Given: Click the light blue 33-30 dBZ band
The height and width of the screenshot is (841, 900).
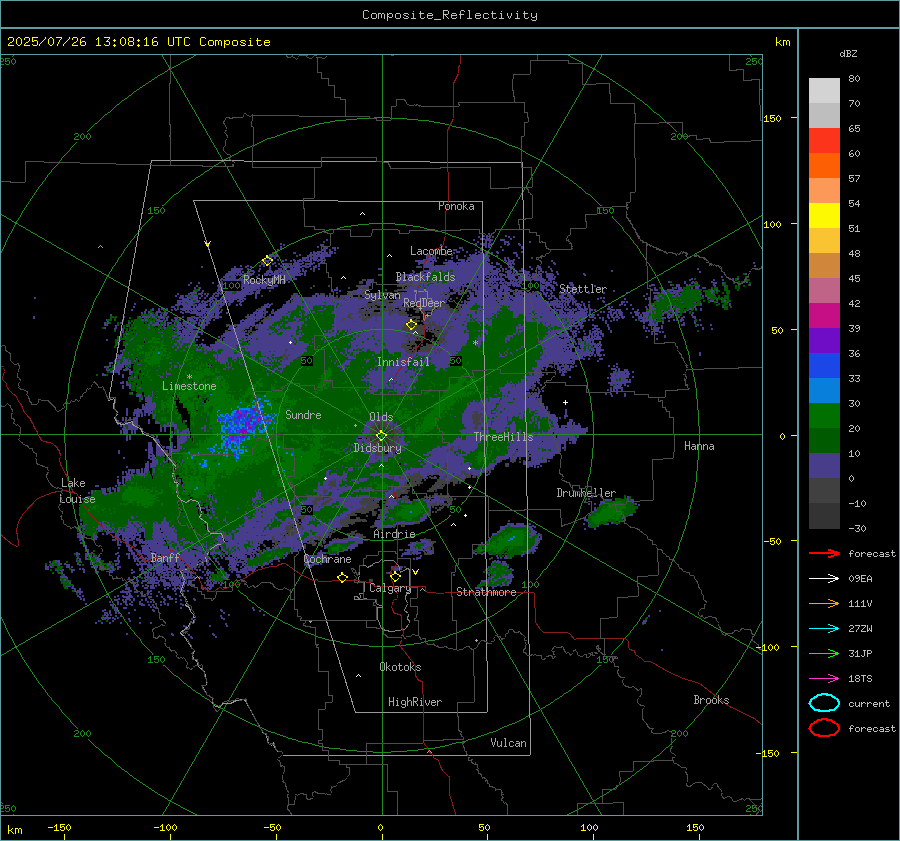Looking at the screenshot, I should [824, 390].
